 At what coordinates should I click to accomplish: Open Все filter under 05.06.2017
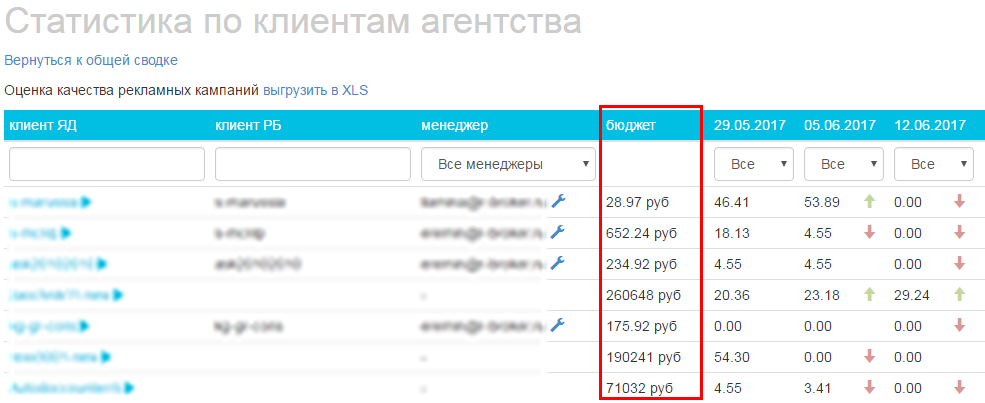(x=844, y=164)
